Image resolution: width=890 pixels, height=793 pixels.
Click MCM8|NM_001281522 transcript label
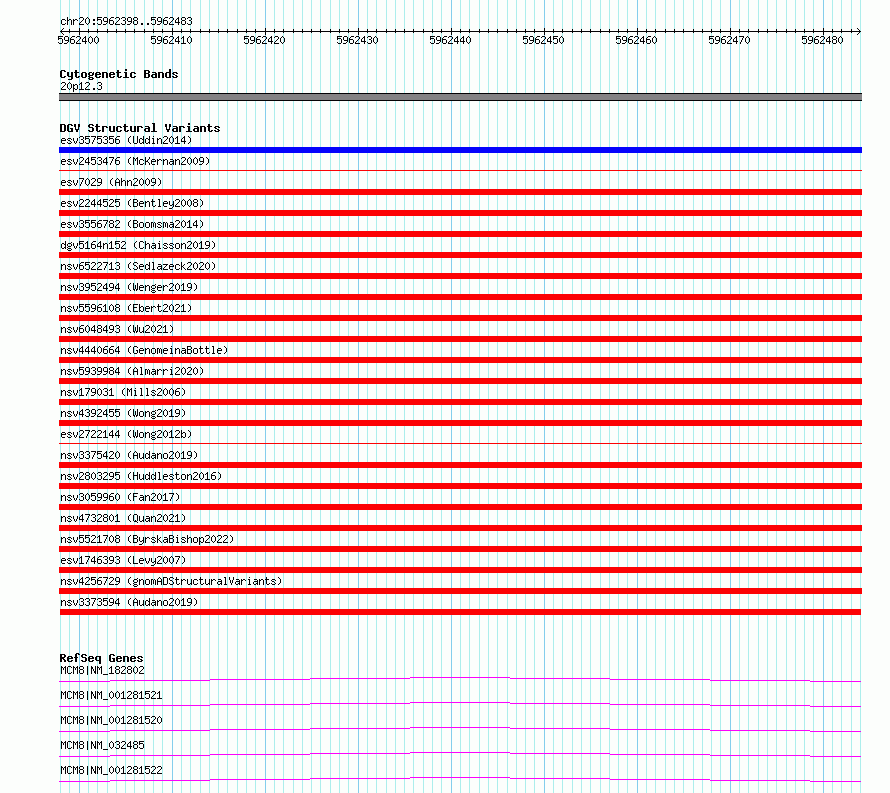pos(111,770)
